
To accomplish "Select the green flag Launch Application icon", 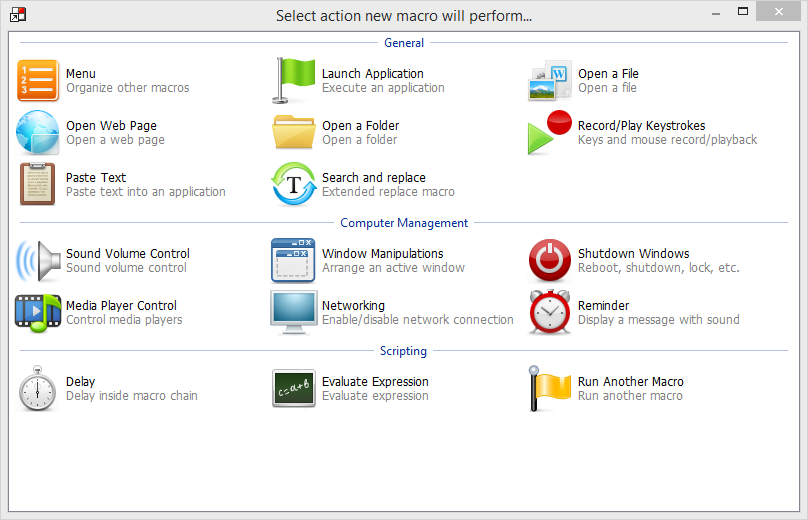I will coord(293,80).
